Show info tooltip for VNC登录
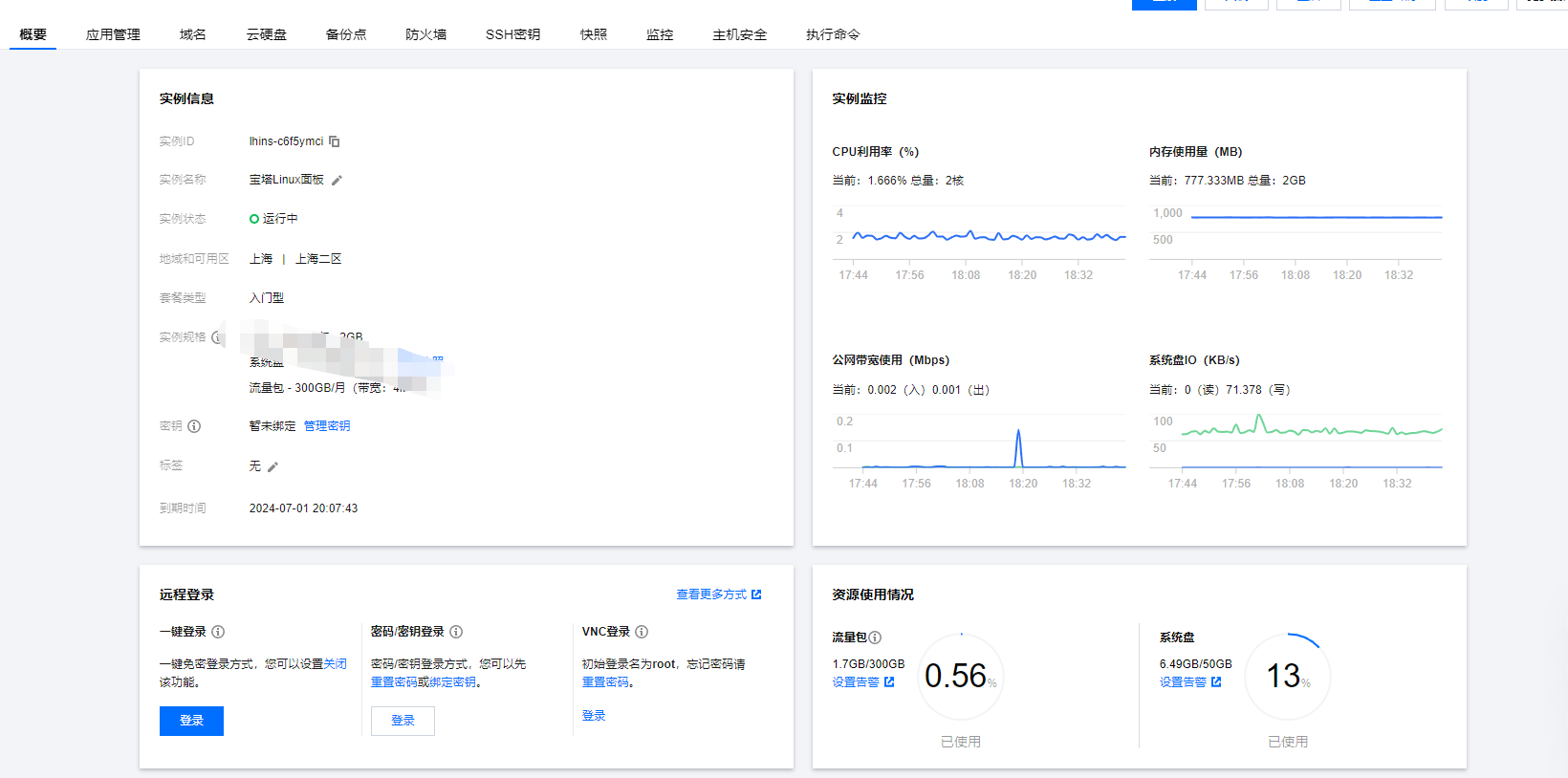The image size is (1568, 778). (x=642, y=632)
